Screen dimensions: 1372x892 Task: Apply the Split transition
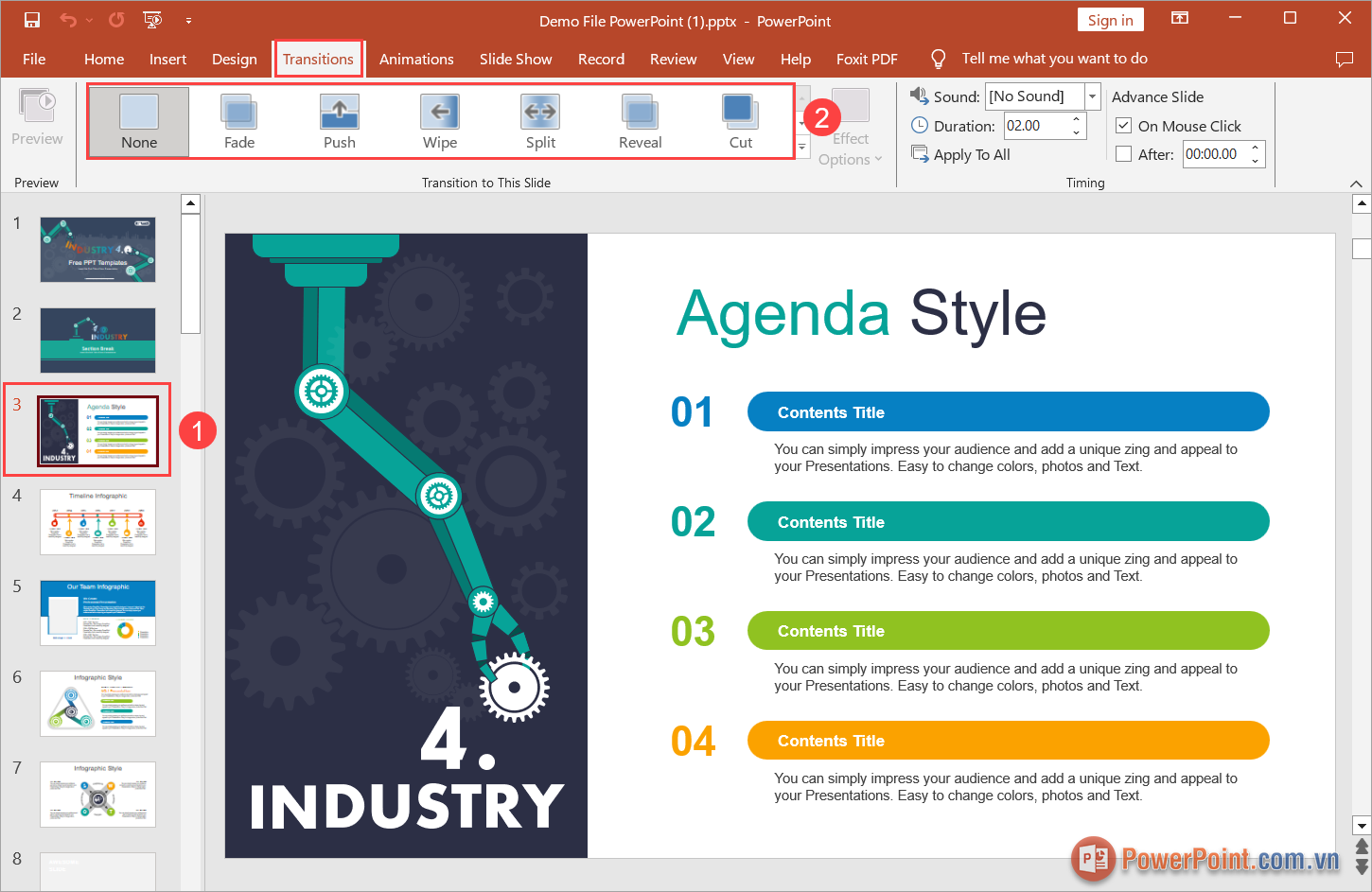(540, 121)
